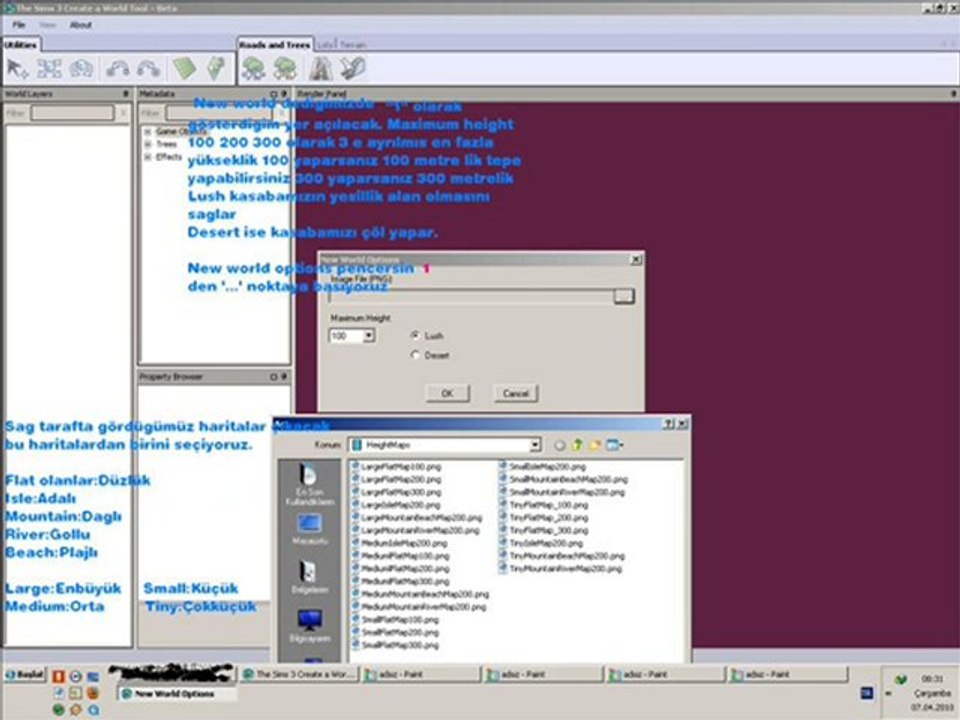Click the Metadata filter field
This screenshot has width=960, height=720.
220,113
